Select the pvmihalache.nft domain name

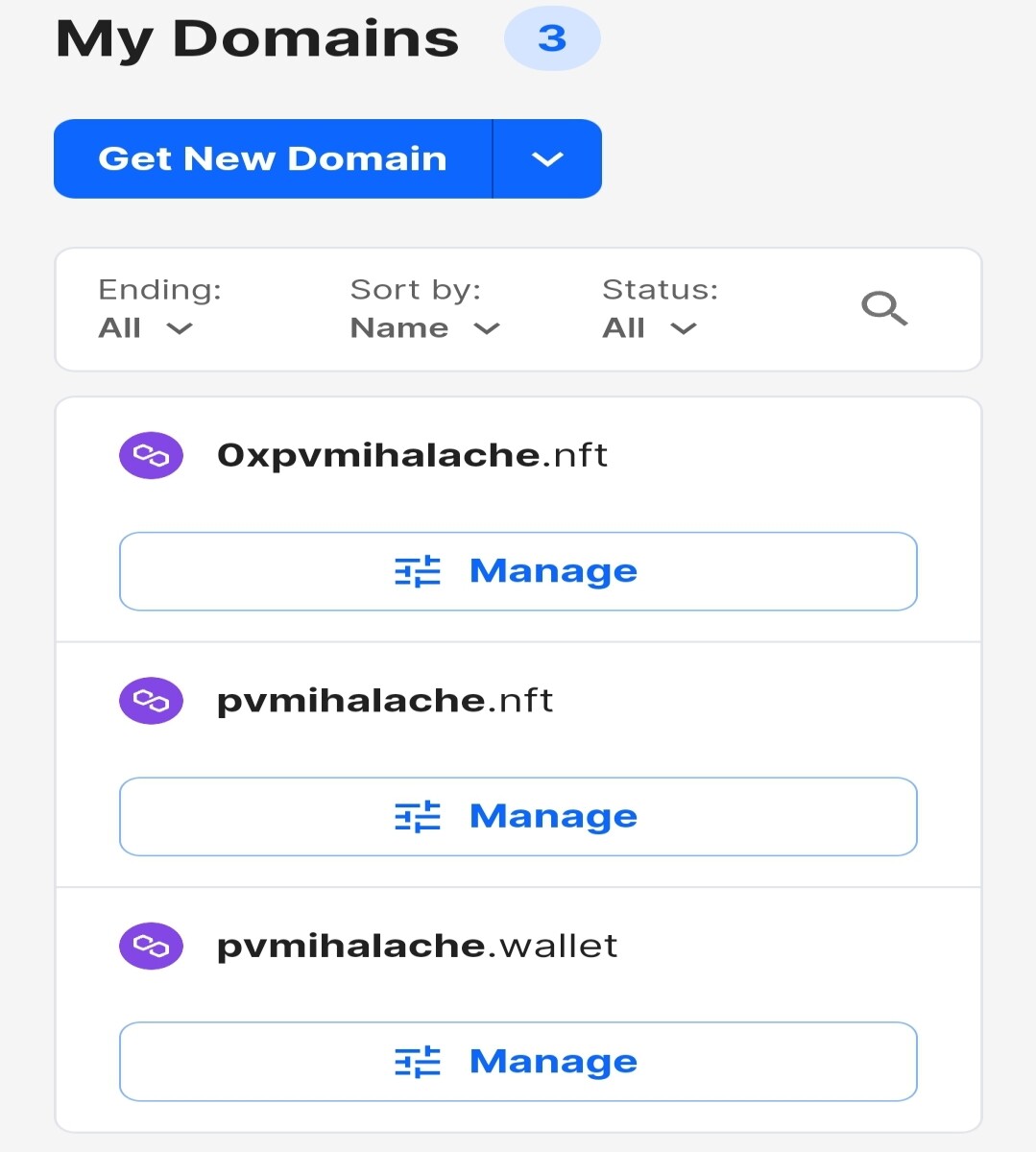[385, 702]
